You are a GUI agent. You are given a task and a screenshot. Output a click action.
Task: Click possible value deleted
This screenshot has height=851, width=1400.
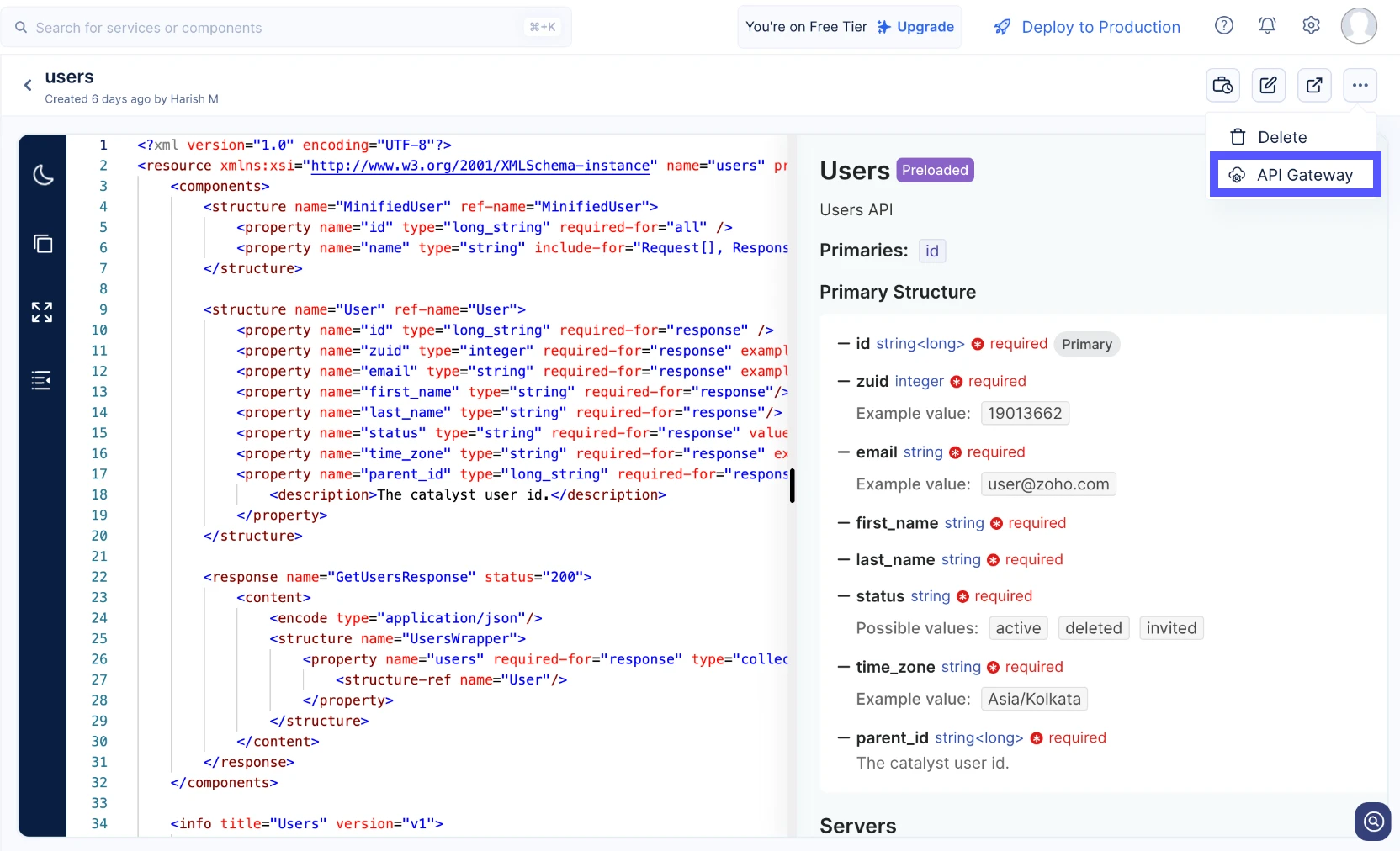1094,628
